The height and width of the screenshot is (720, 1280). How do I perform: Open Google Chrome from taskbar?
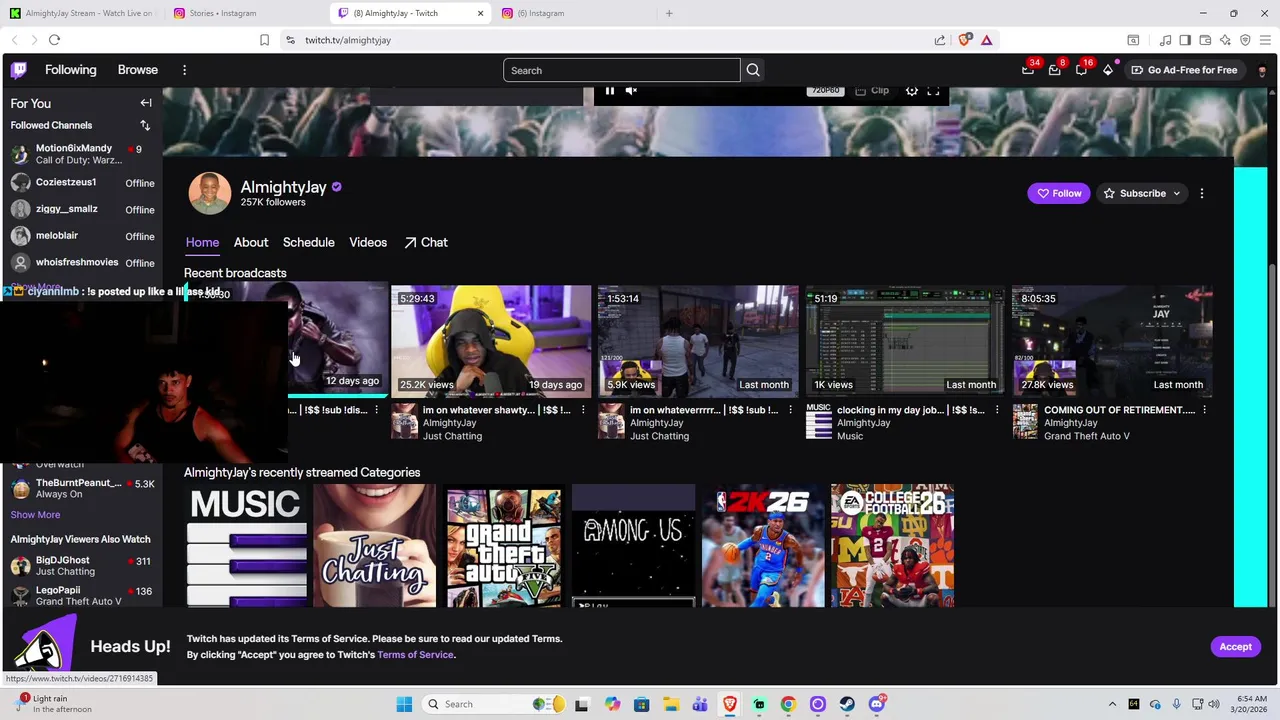[x=788, y=704]
